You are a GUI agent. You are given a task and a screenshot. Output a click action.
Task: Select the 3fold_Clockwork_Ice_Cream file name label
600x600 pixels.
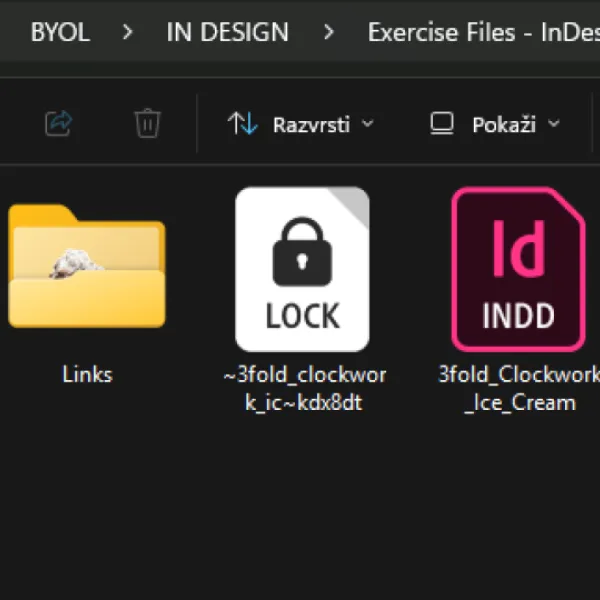pyautogui.click(x=520, y=388)
